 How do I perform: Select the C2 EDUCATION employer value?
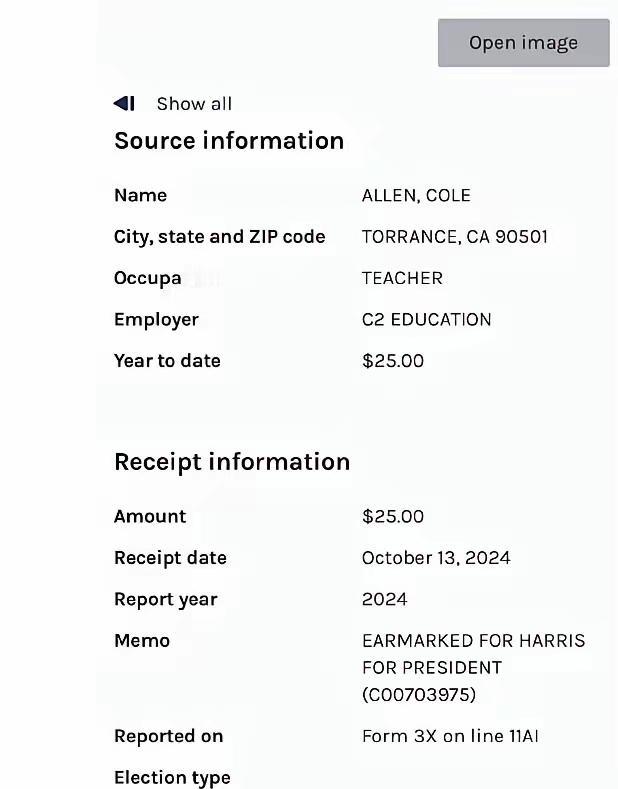pos(426,320)
